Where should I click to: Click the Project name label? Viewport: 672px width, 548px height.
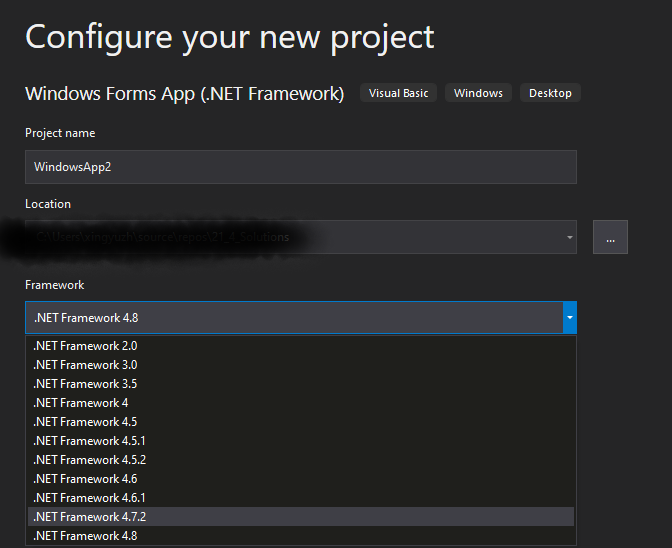pyautogui.click(x=60, y=133)
